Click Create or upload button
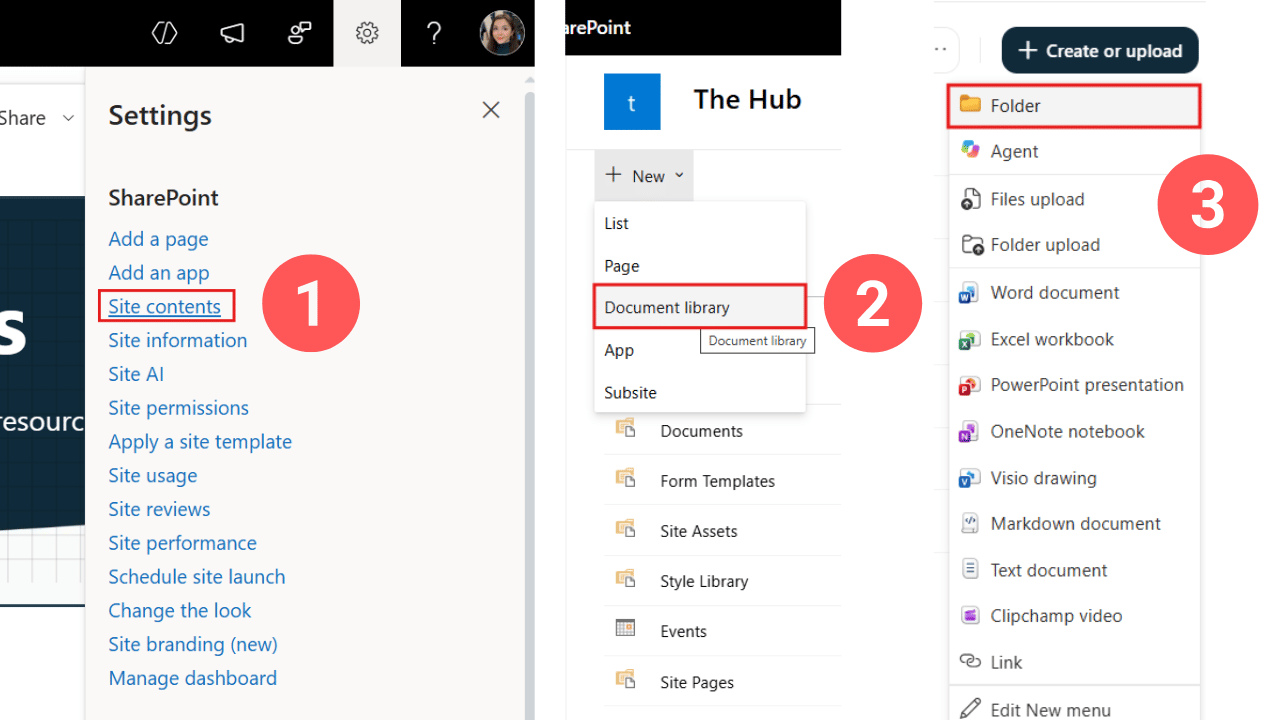The width and height of the screenshot is (1280, 720). point(1100,50)
